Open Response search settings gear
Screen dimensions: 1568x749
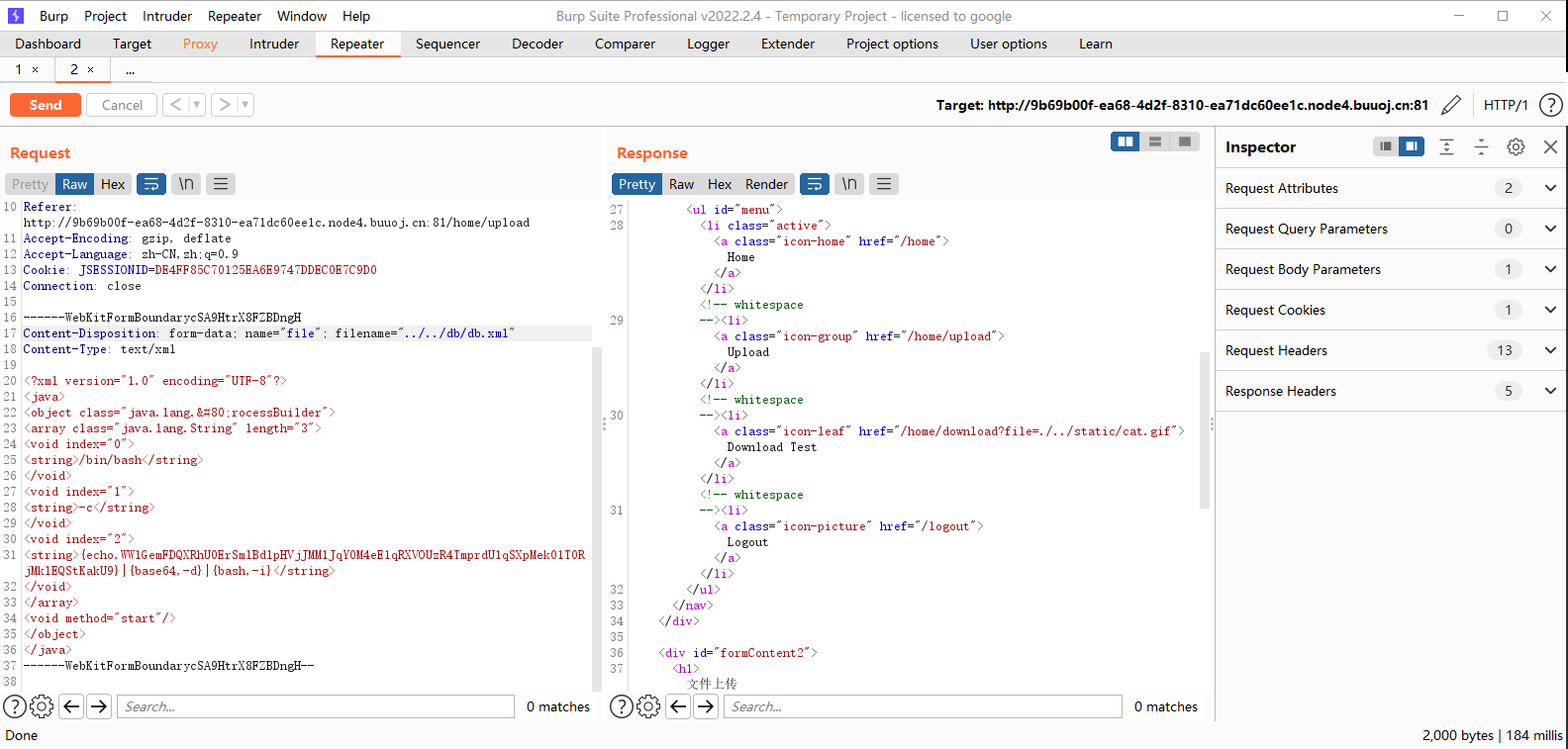(648, 706)
